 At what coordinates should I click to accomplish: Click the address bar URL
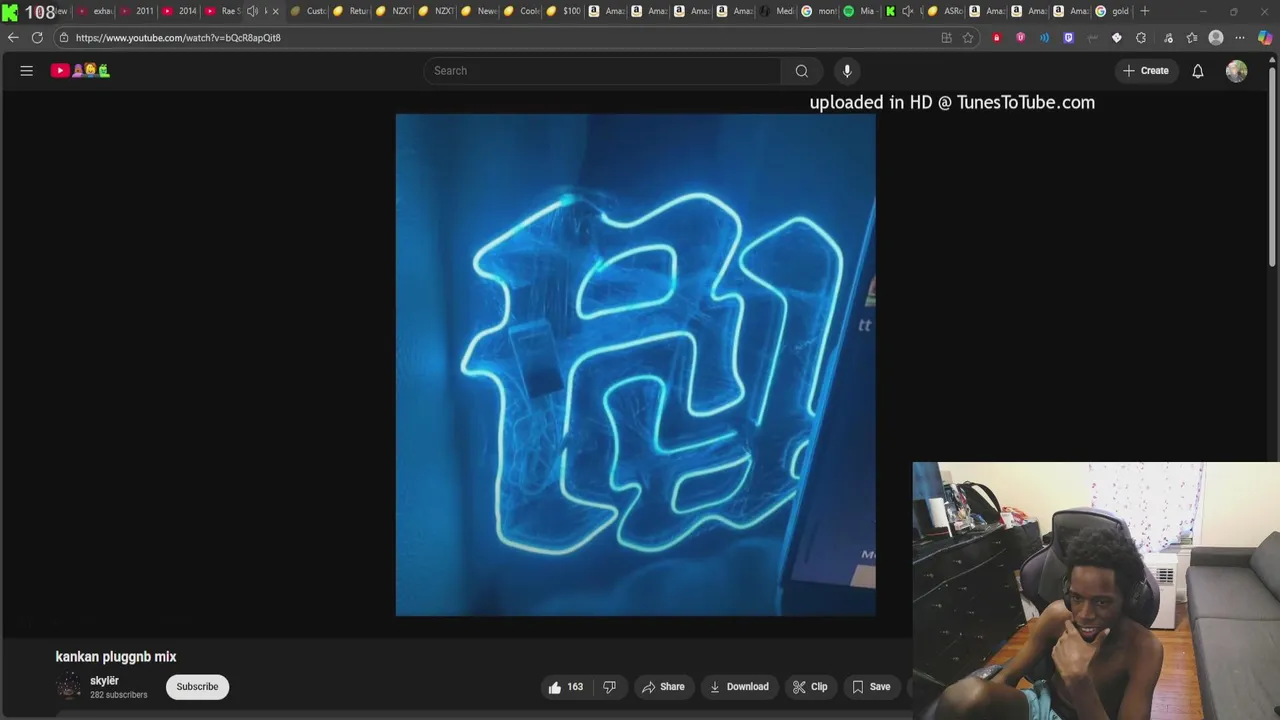178,38
